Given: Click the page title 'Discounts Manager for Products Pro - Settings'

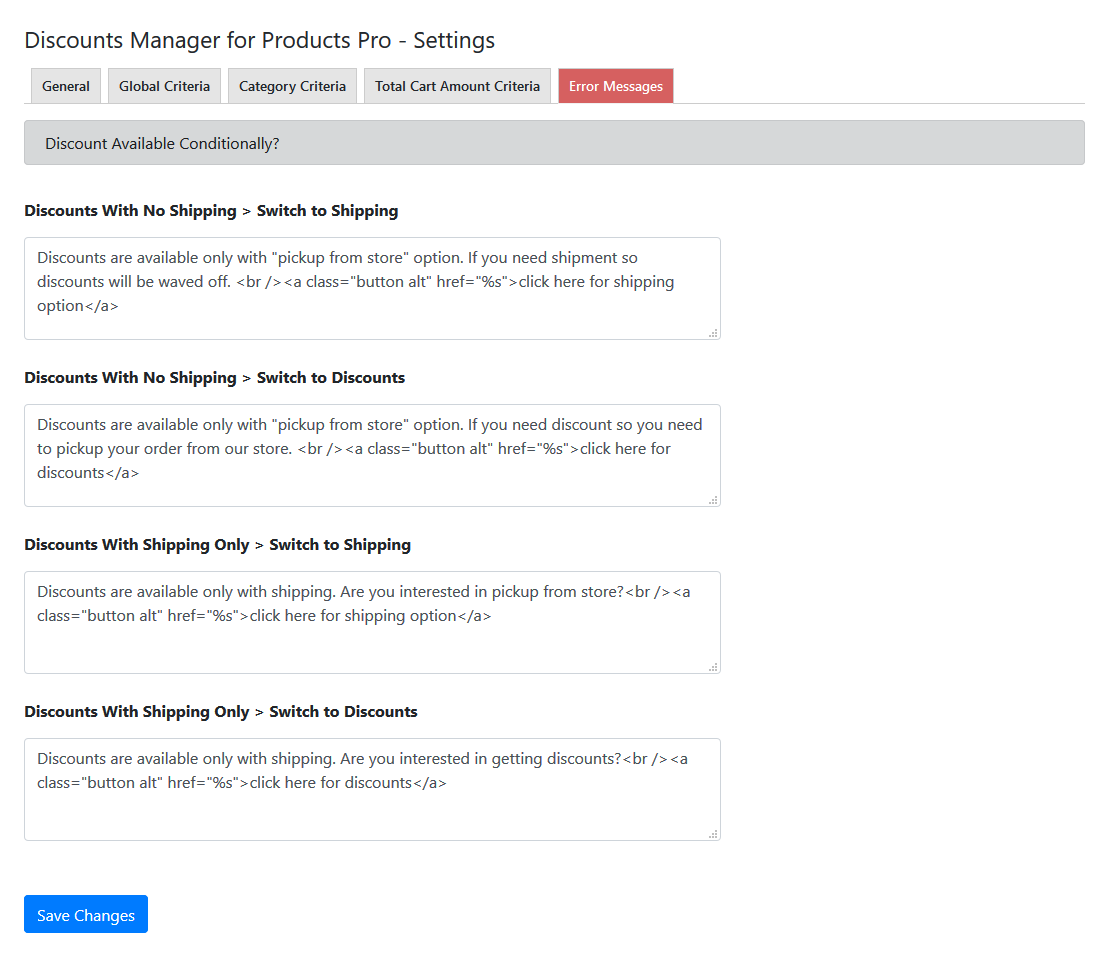Looking at the screenshot, I should [259, 40].
